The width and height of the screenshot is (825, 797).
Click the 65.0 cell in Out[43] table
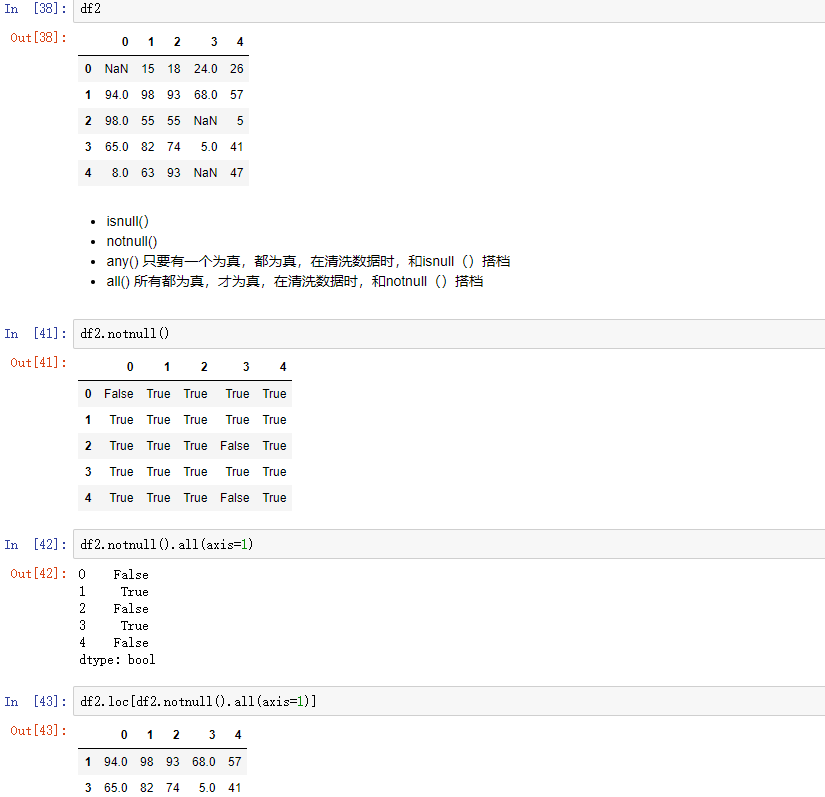[x=115, y=788]
